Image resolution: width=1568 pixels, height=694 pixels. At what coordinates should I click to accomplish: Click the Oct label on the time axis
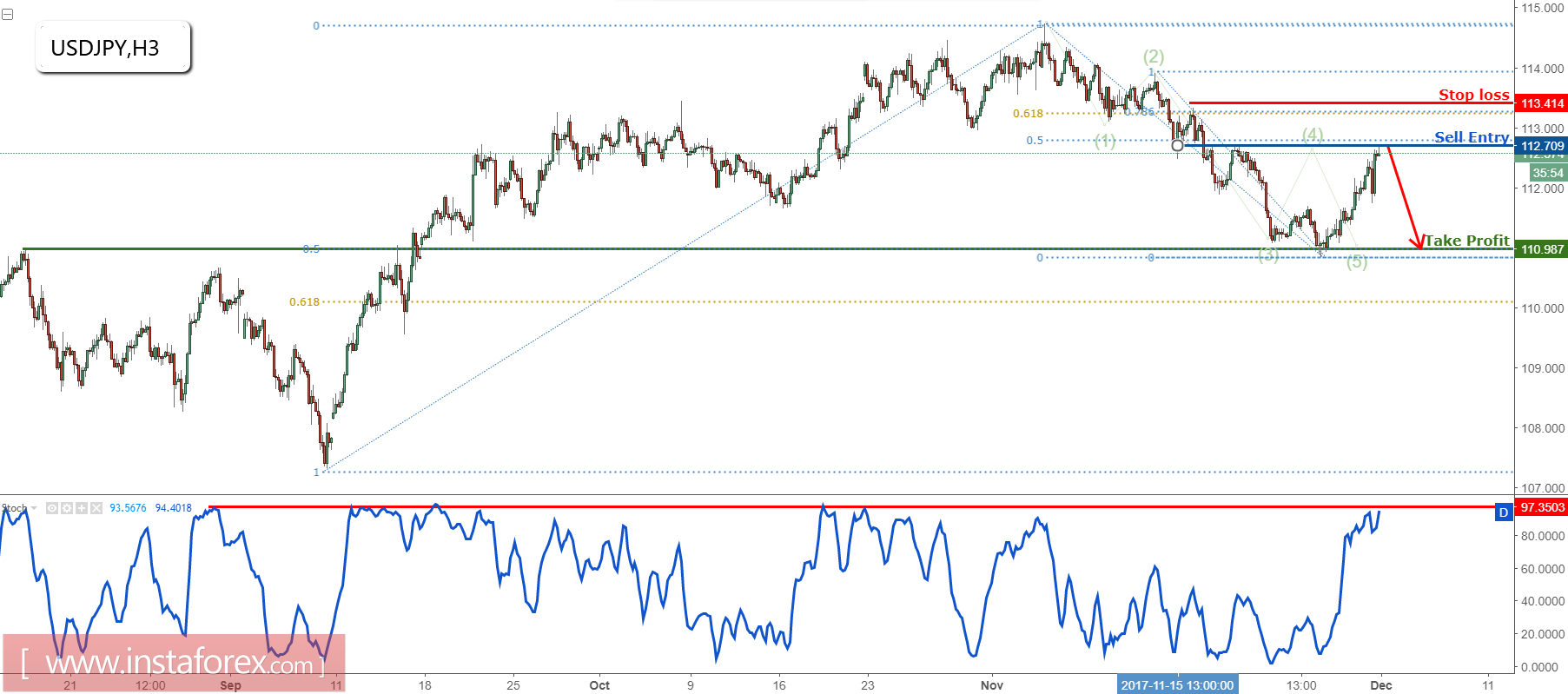point(599,685)
